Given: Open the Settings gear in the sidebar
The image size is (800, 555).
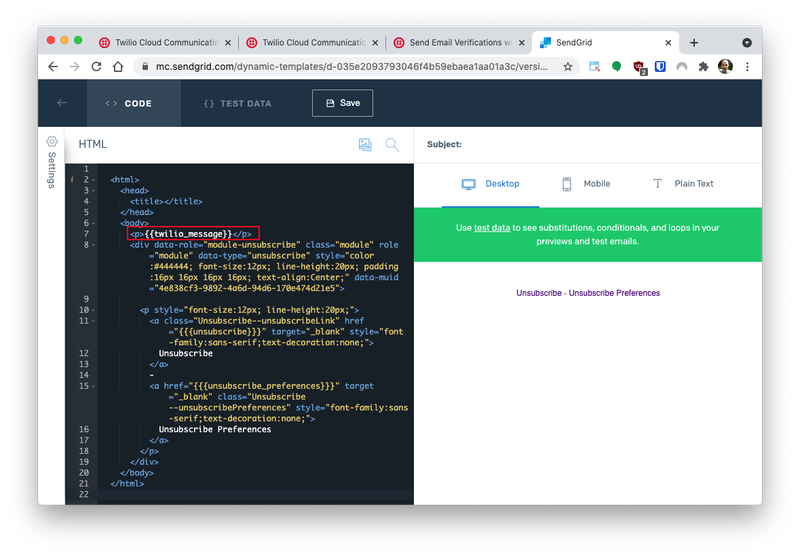Looking at the screenshot, I should (x=52, y=141).
